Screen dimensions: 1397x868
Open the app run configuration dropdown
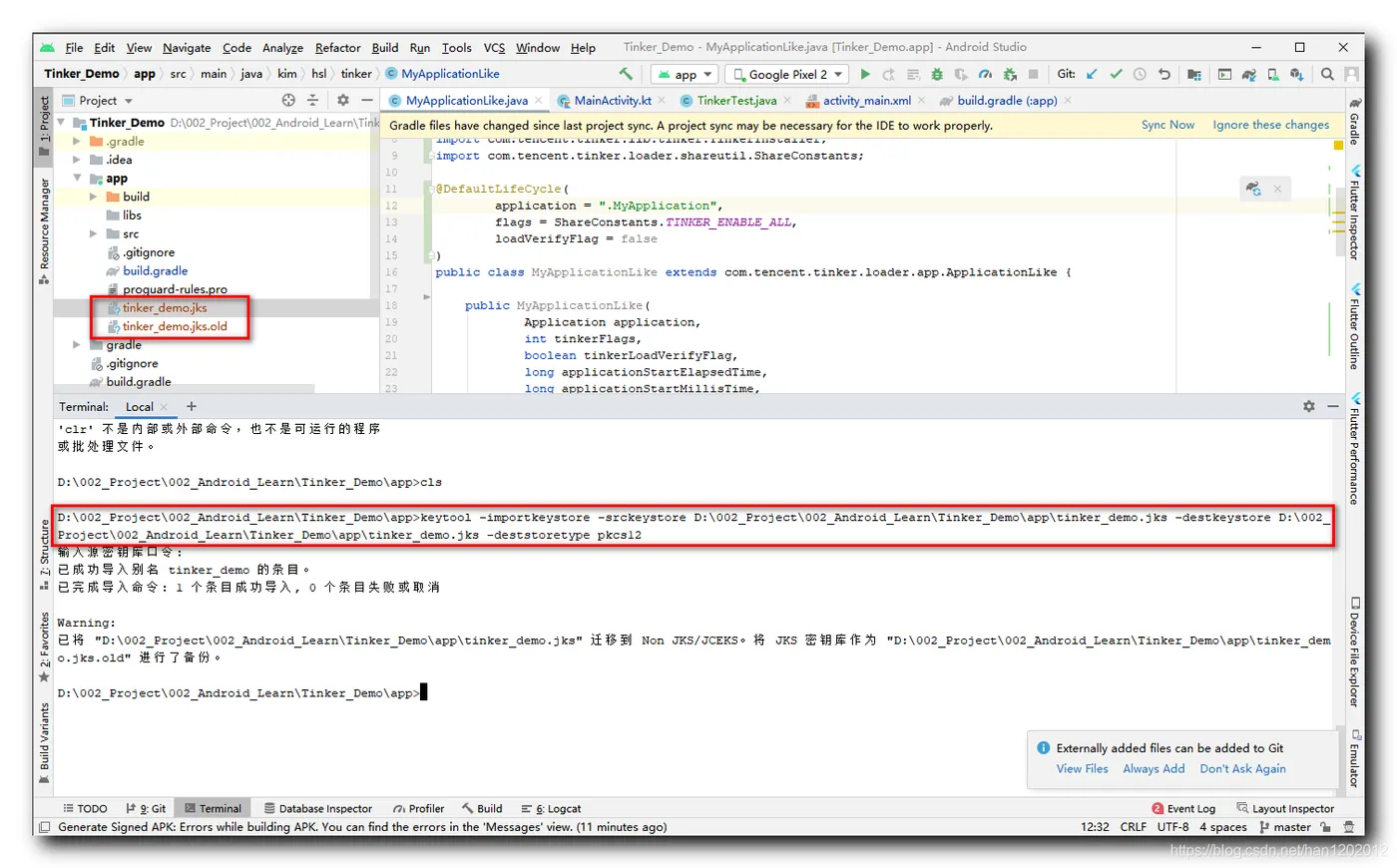[x=685, y=74]
